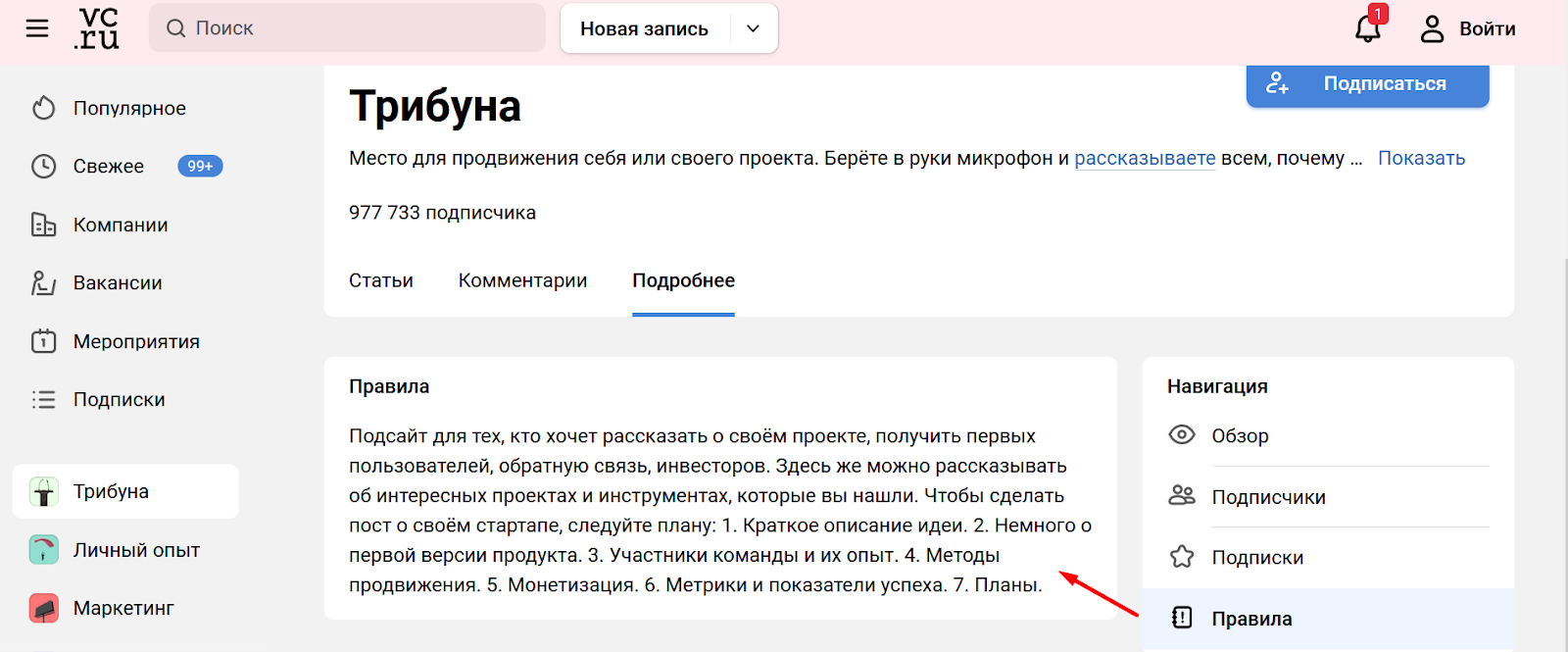Click the Маркетинг avatar
Screen dimensions: 1568x652
pos(43,608)
